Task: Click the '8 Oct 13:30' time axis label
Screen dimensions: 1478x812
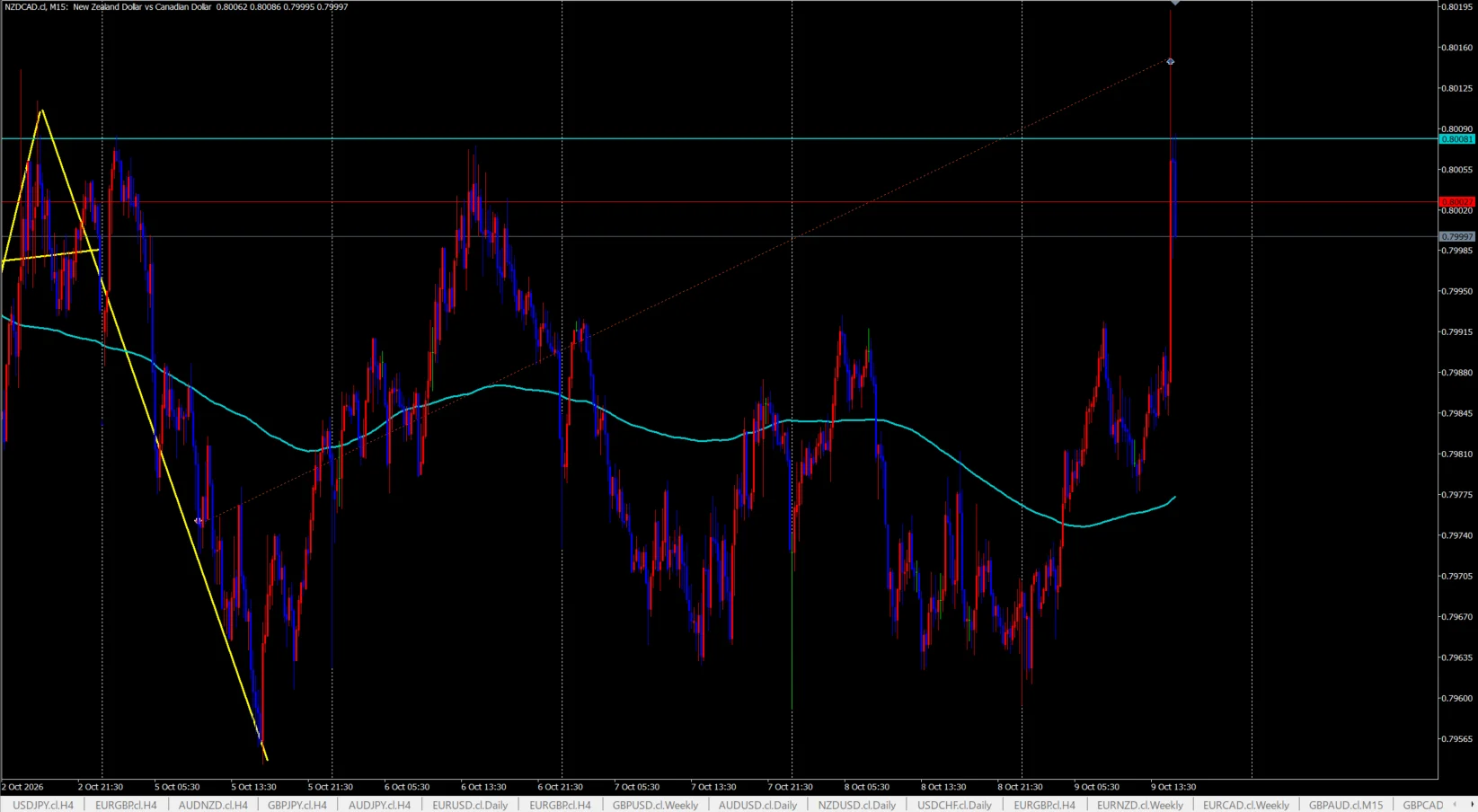Action: pos(943,787)
